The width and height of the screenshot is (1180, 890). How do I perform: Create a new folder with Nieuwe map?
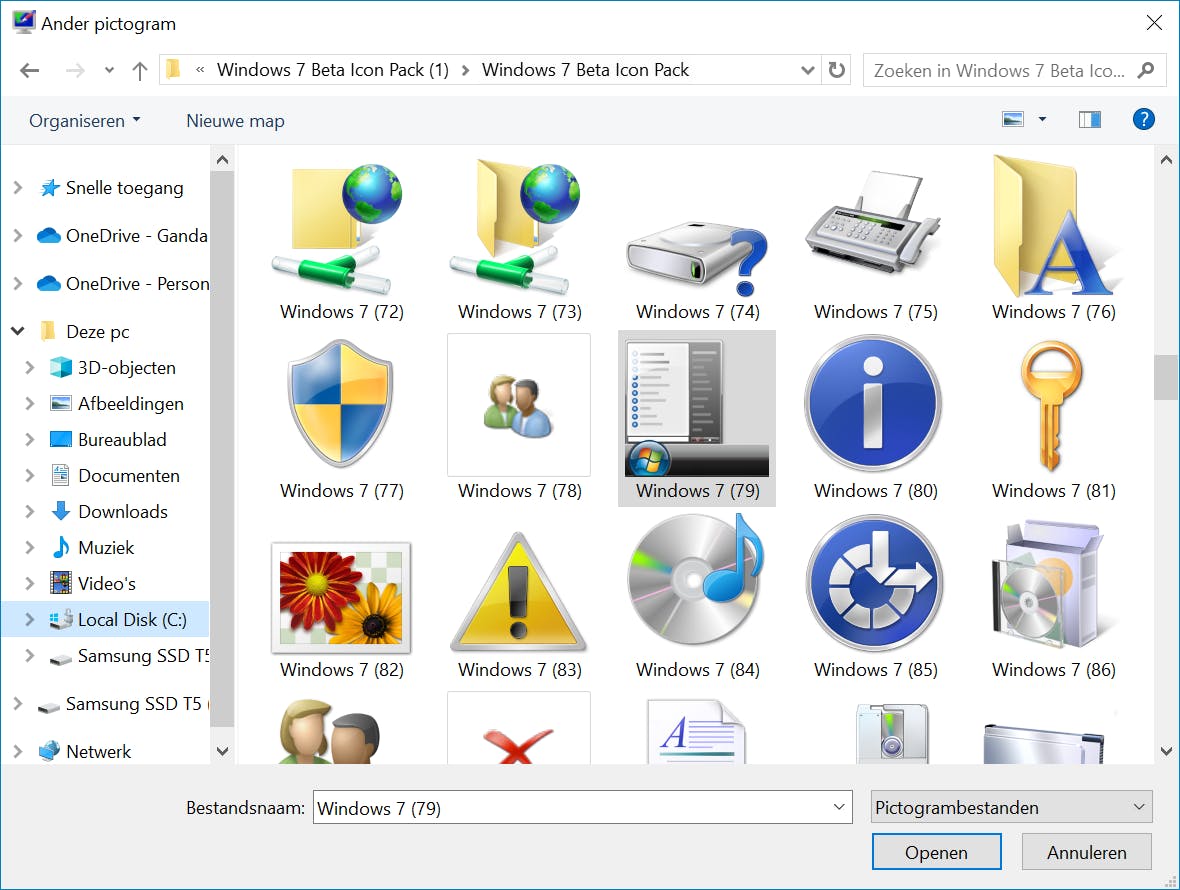(236, 120)
